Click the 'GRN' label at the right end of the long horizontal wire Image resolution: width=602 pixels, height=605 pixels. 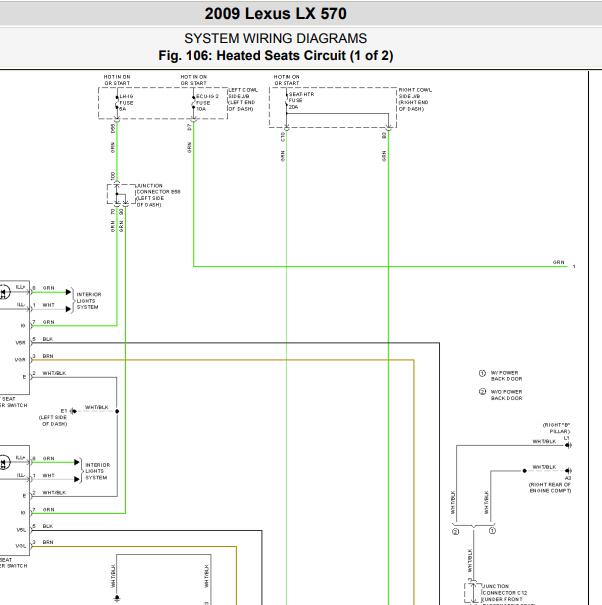click(558, 262)
